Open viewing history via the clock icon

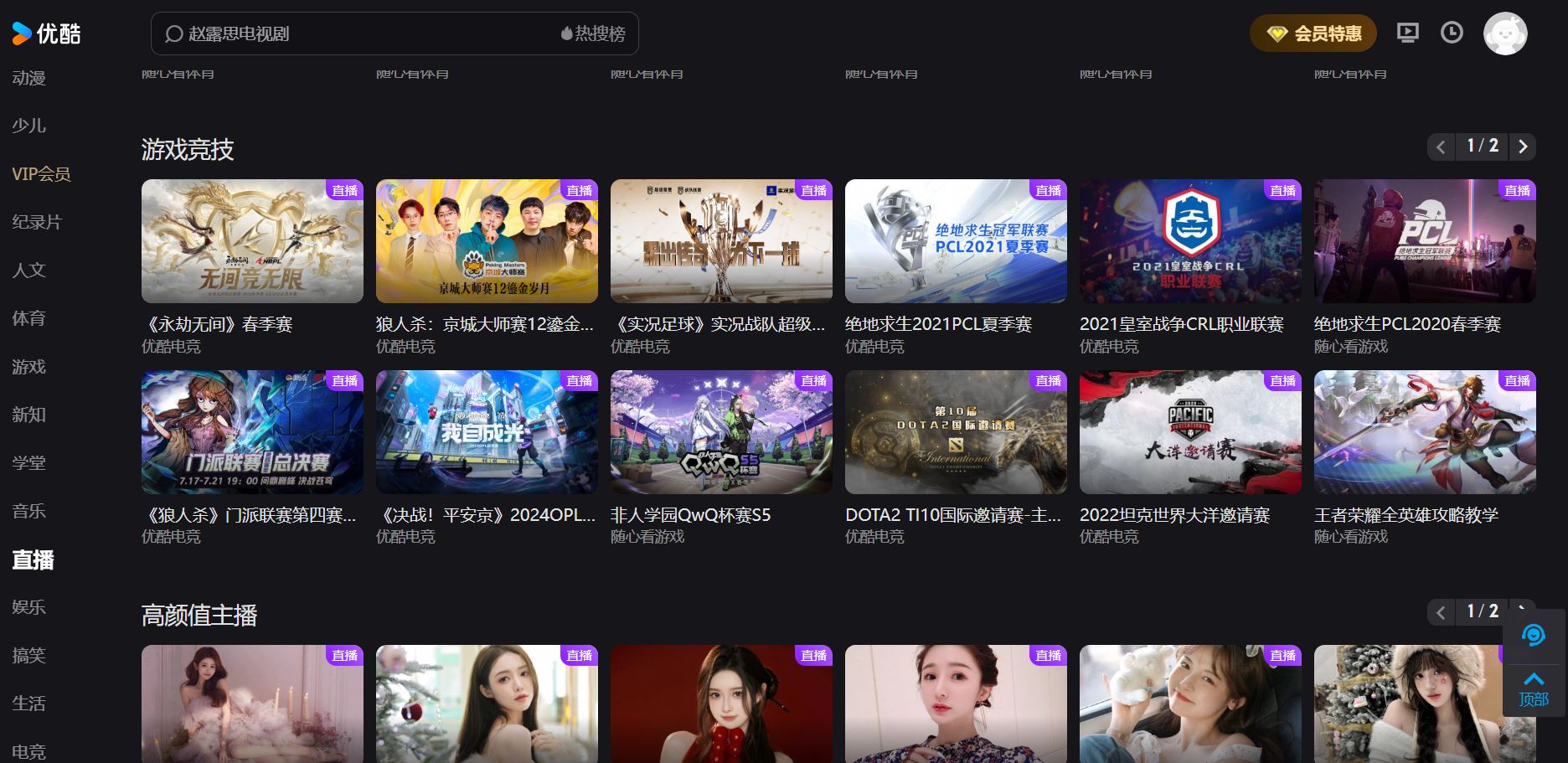1453,33
